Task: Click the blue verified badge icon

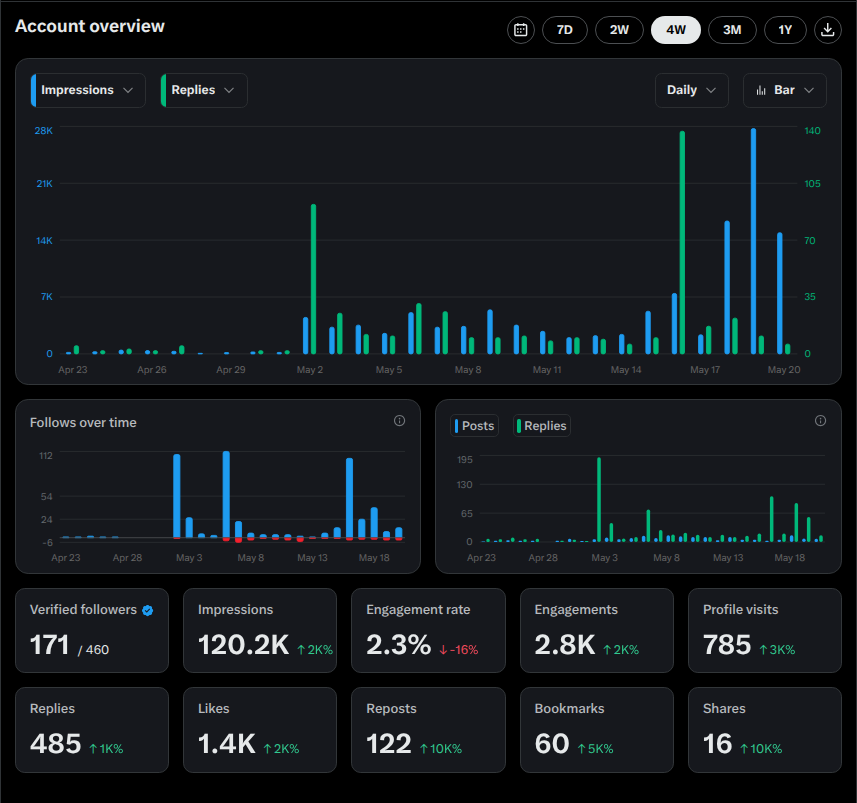Action: pos(148,611)
